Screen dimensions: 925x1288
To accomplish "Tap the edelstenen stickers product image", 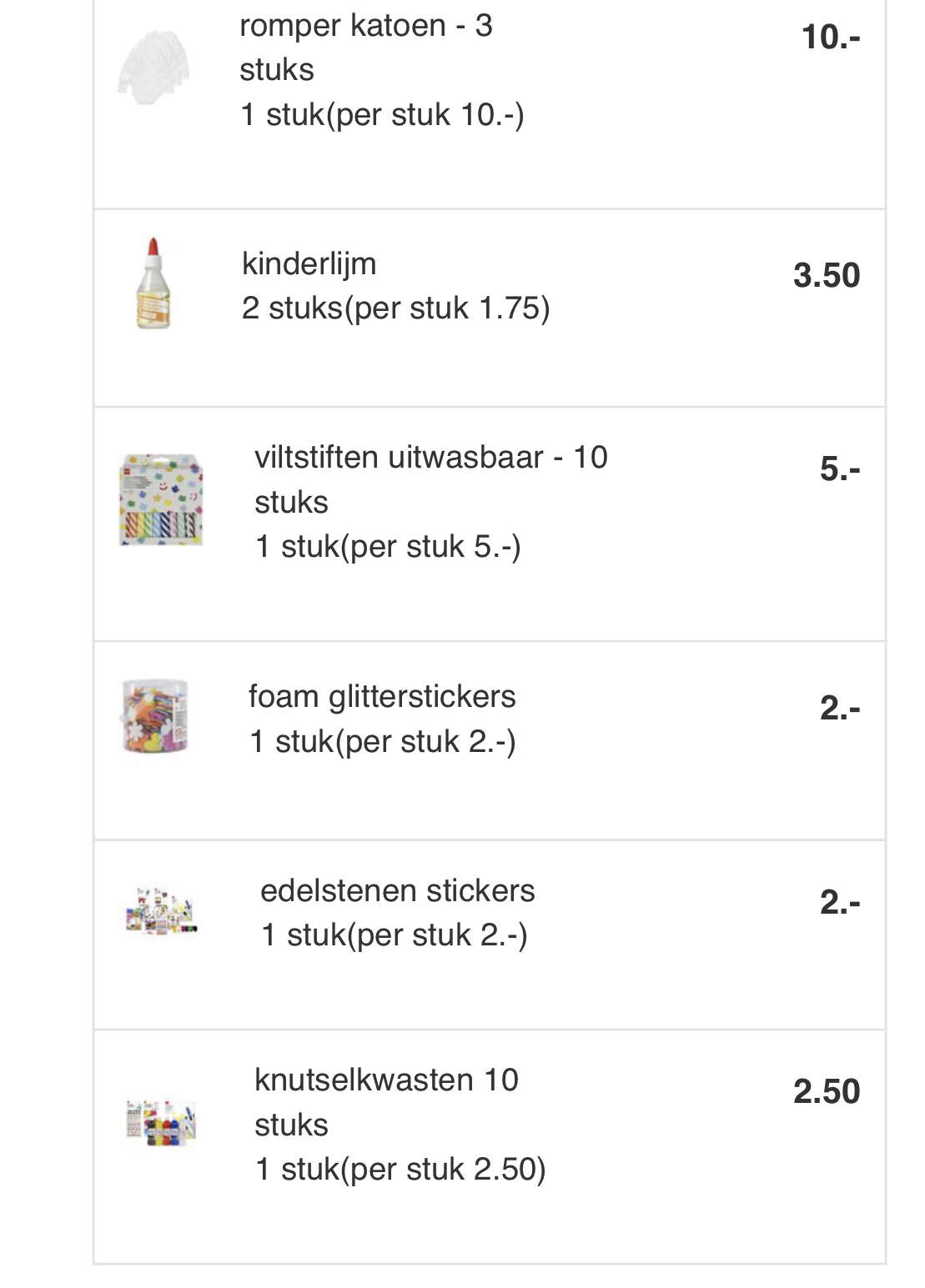I will click(x=162, y=910).
